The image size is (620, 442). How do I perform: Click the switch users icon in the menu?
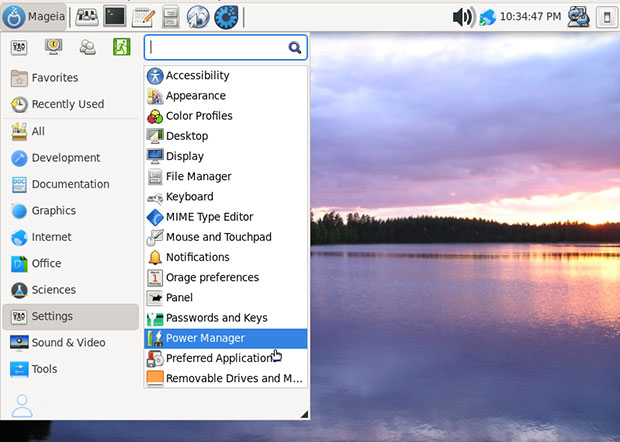coord(87,47)
